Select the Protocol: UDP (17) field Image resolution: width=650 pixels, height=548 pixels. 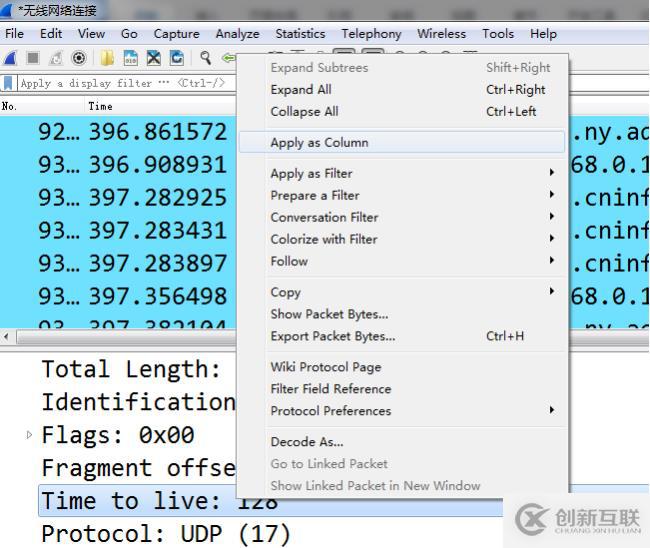click(166, 533)
